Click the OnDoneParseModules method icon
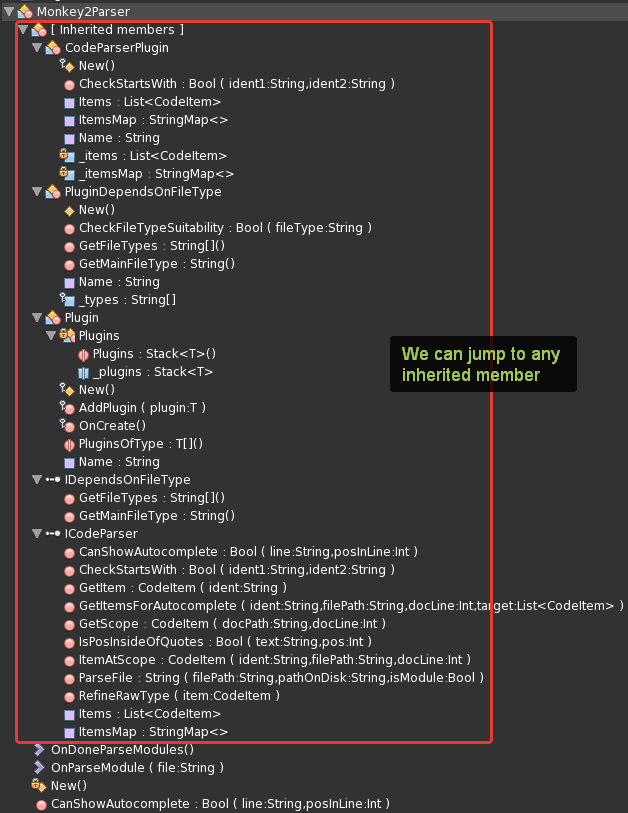 pos(39,749)
